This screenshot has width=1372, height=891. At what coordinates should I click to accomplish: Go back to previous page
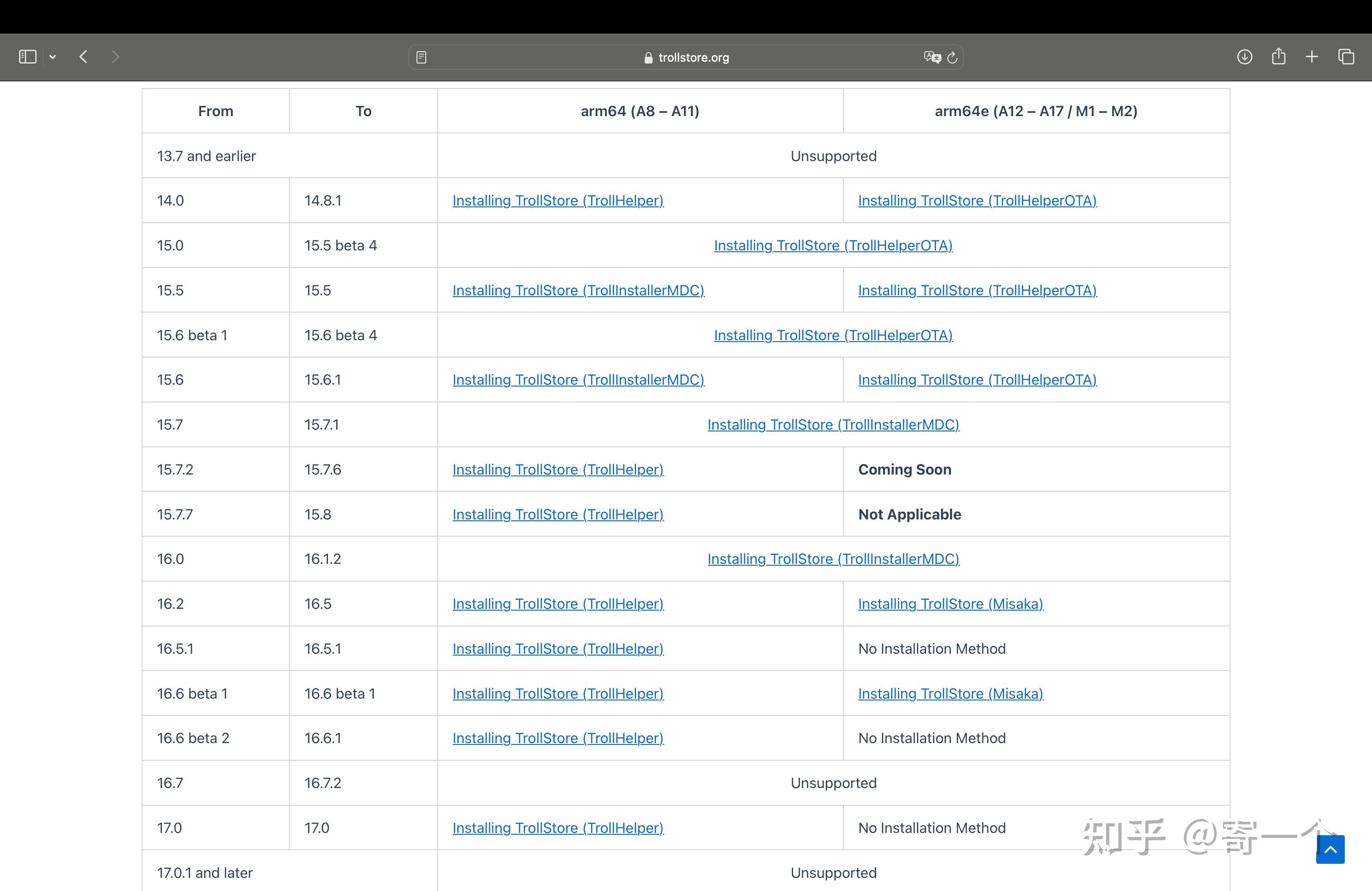83,56
